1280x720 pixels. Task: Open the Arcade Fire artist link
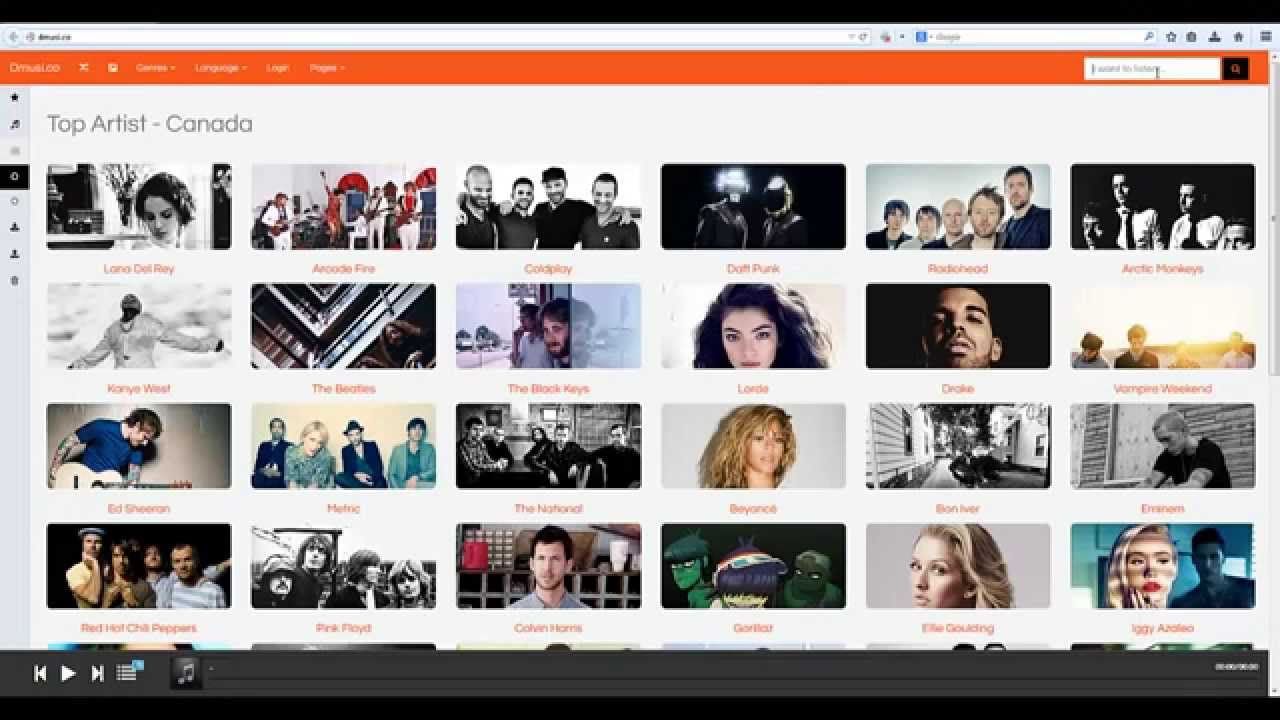point(343,269)
